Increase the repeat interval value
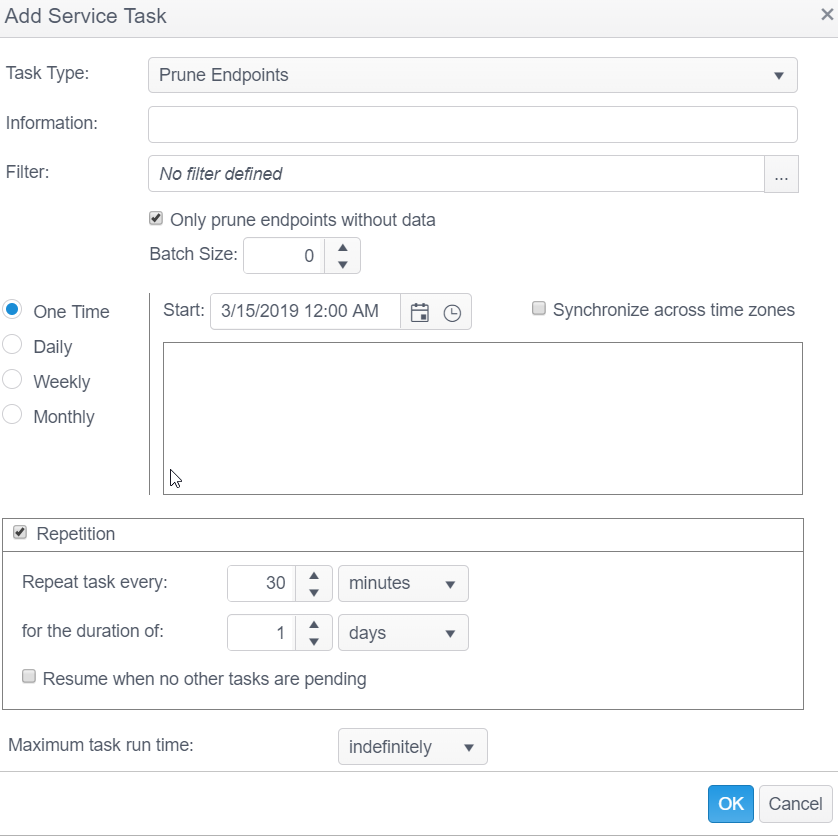838x836 pixels. pos(313,575)
